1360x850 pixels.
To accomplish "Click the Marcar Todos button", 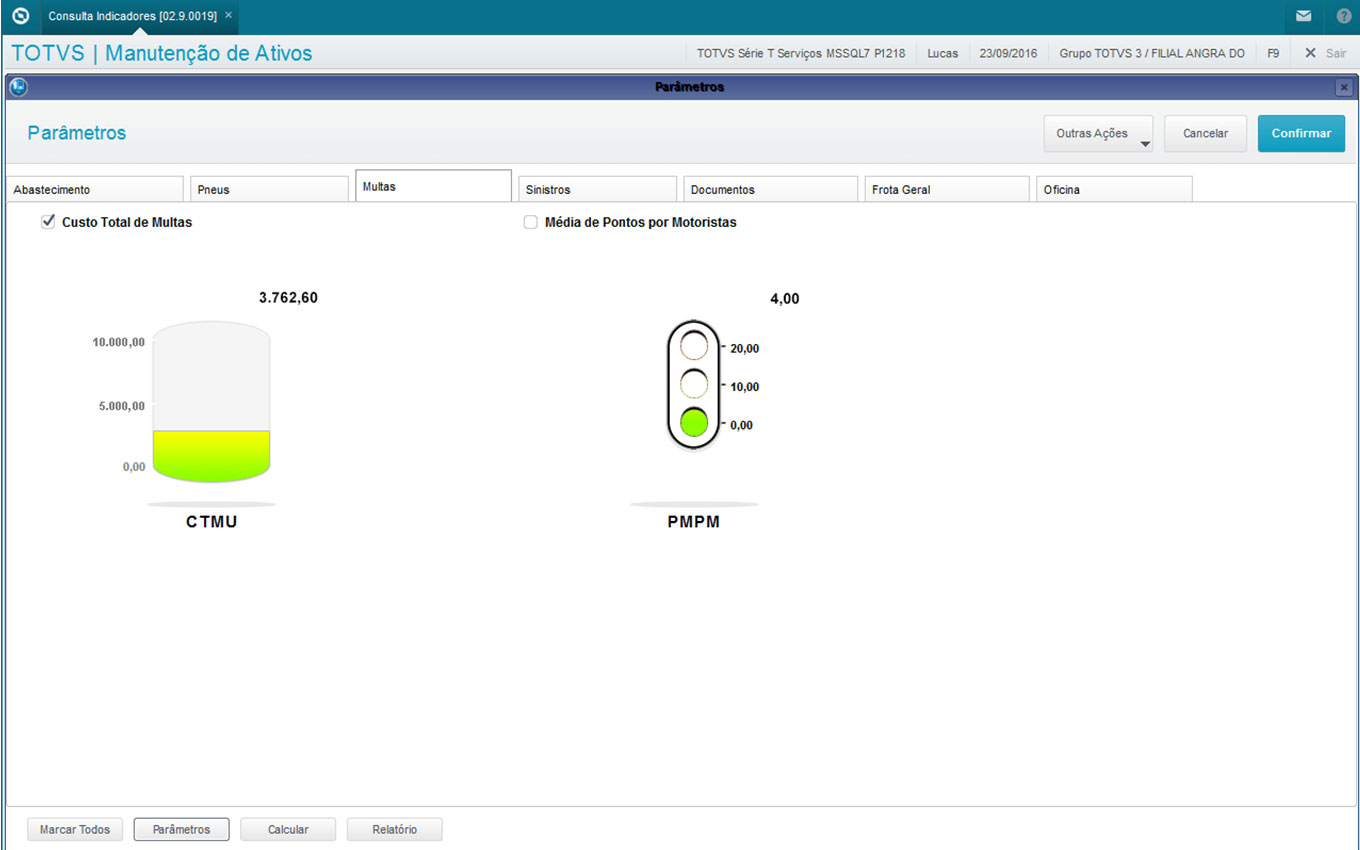I will pyautogui.click(x=75, y=829).
